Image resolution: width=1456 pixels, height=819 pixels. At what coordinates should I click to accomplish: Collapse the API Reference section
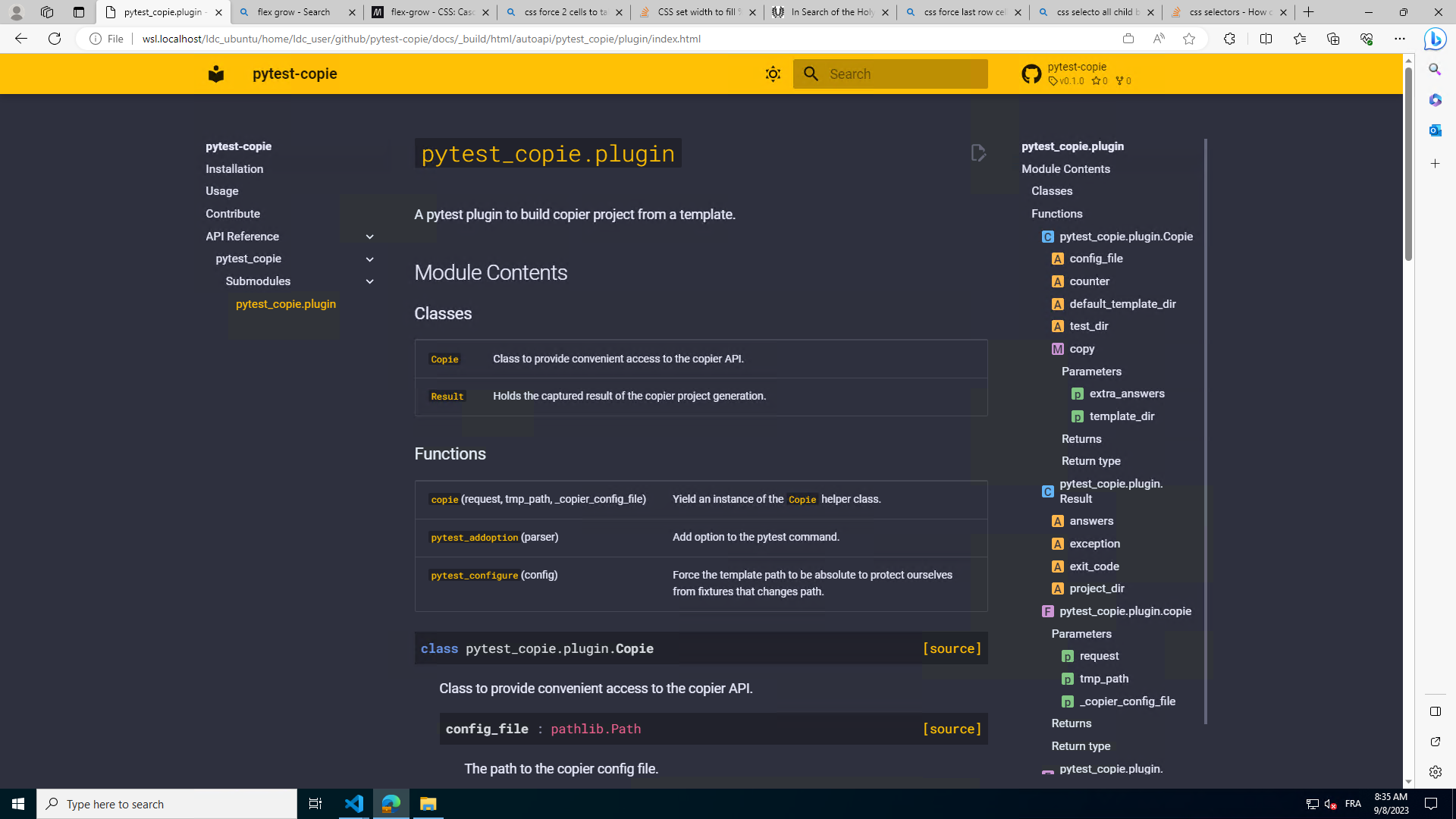pyautogui.click(x=370, y=237)
